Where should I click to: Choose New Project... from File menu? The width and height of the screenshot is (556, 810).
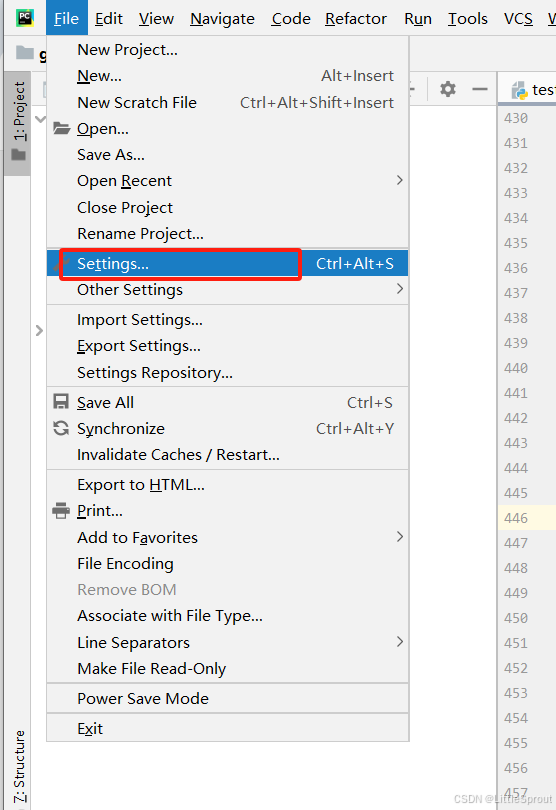(x=227, y=50)
